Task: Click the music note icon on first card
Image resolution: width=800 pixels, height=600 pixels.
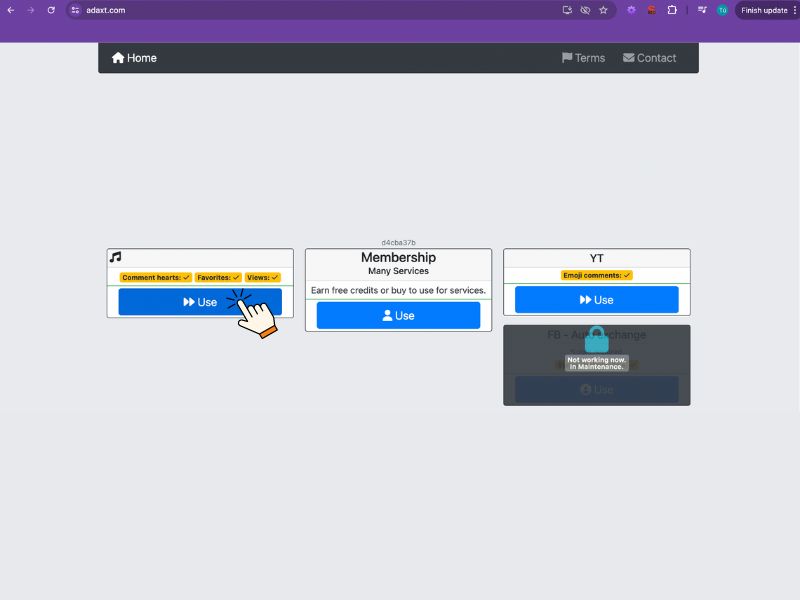Action: click(115, 257)
